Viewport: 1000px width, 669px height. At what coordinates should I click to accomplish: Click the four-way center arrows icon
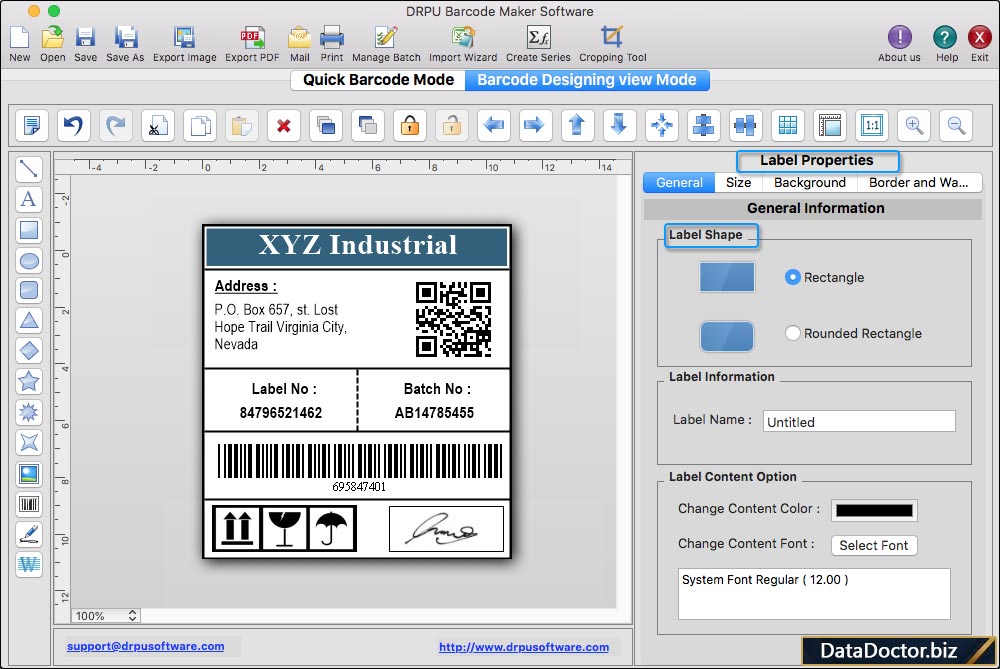click(x=661, y=125)
